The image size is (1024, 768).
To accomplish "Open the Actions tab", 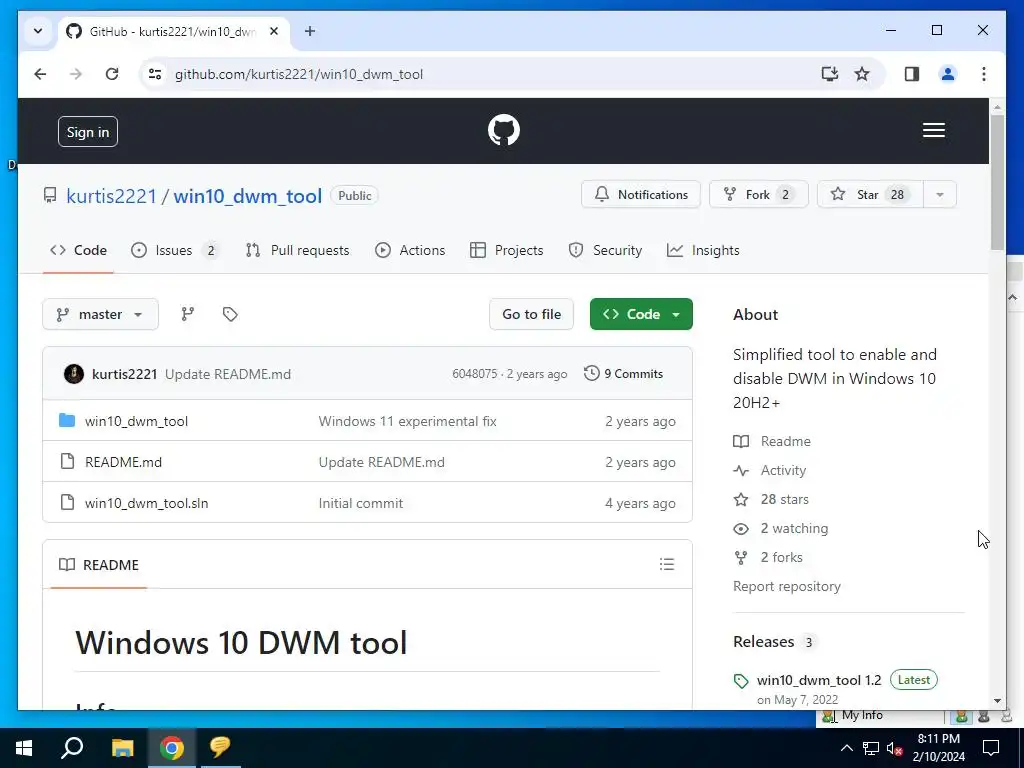I will (410, 250).
